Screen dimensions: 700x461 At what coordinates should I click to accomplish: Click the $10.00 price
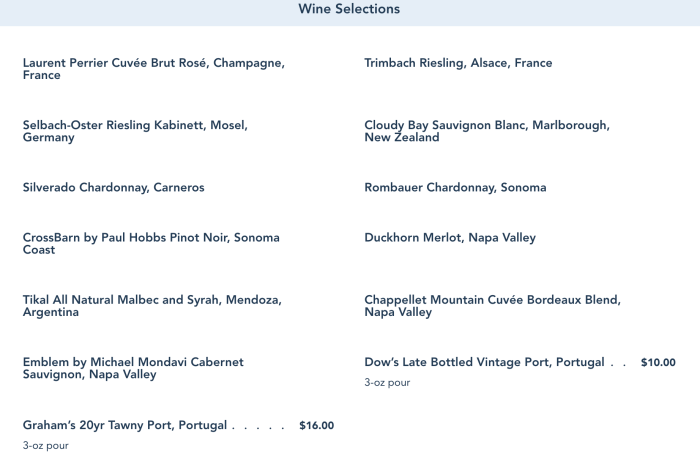(658, 363)
